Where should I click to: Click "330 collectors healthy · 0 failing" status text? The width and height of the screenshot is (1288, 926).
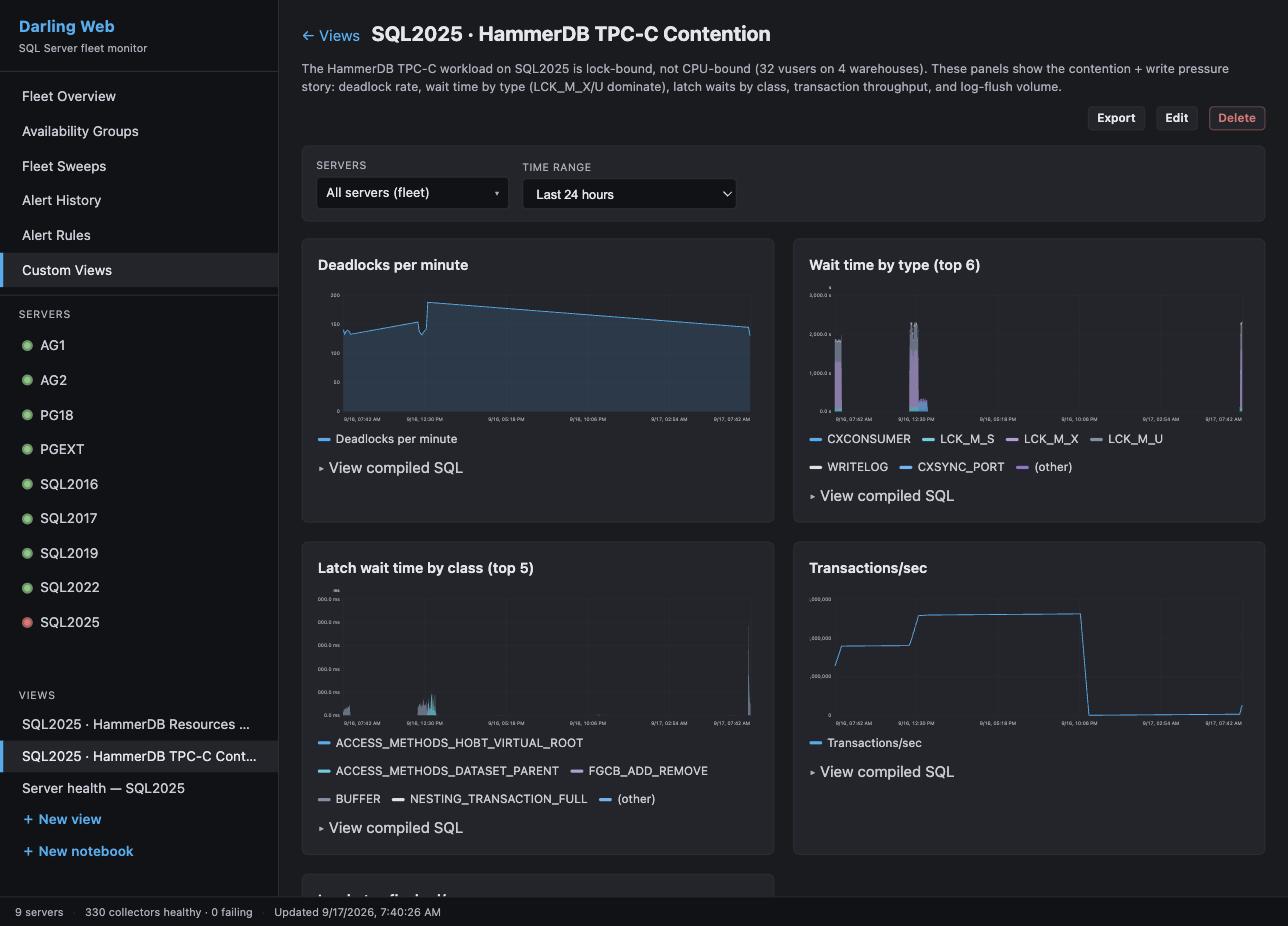pyautogui.click(x=168, y=912)
